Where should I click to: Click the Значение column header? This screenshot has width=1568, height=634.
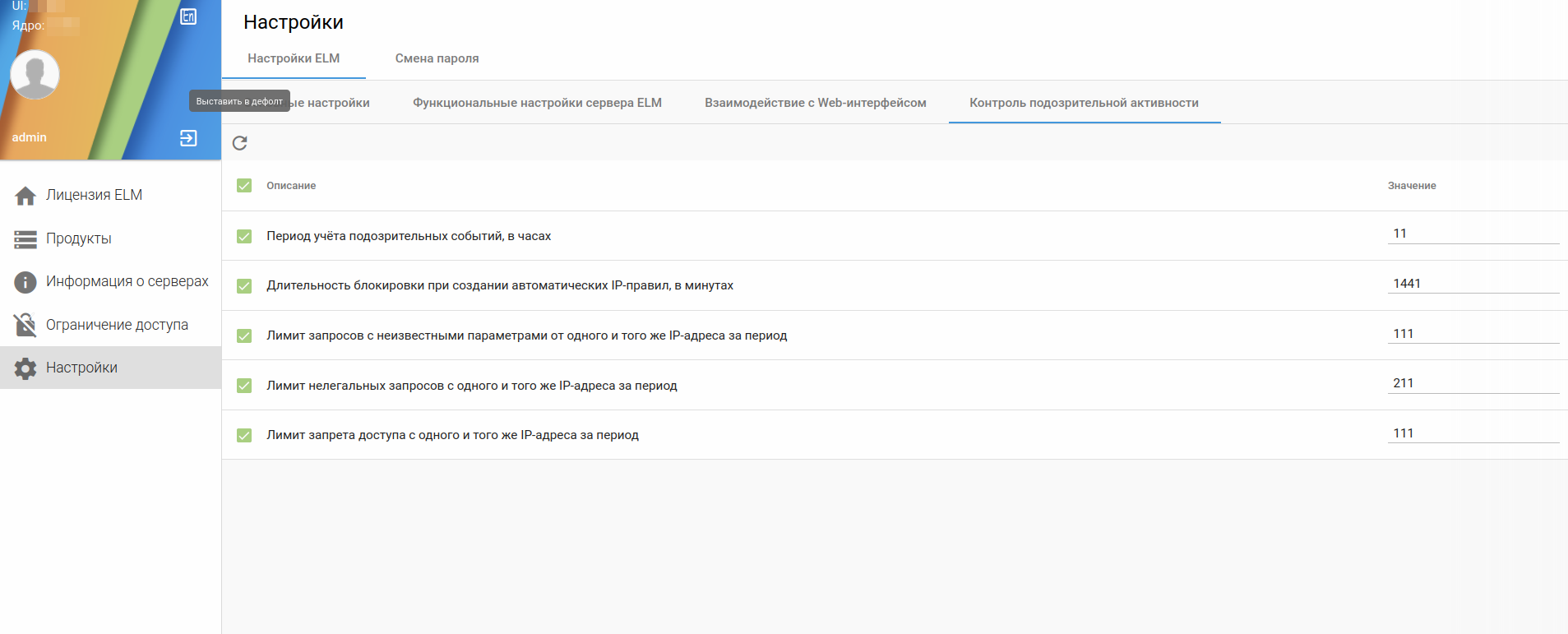coord(1412,186)
